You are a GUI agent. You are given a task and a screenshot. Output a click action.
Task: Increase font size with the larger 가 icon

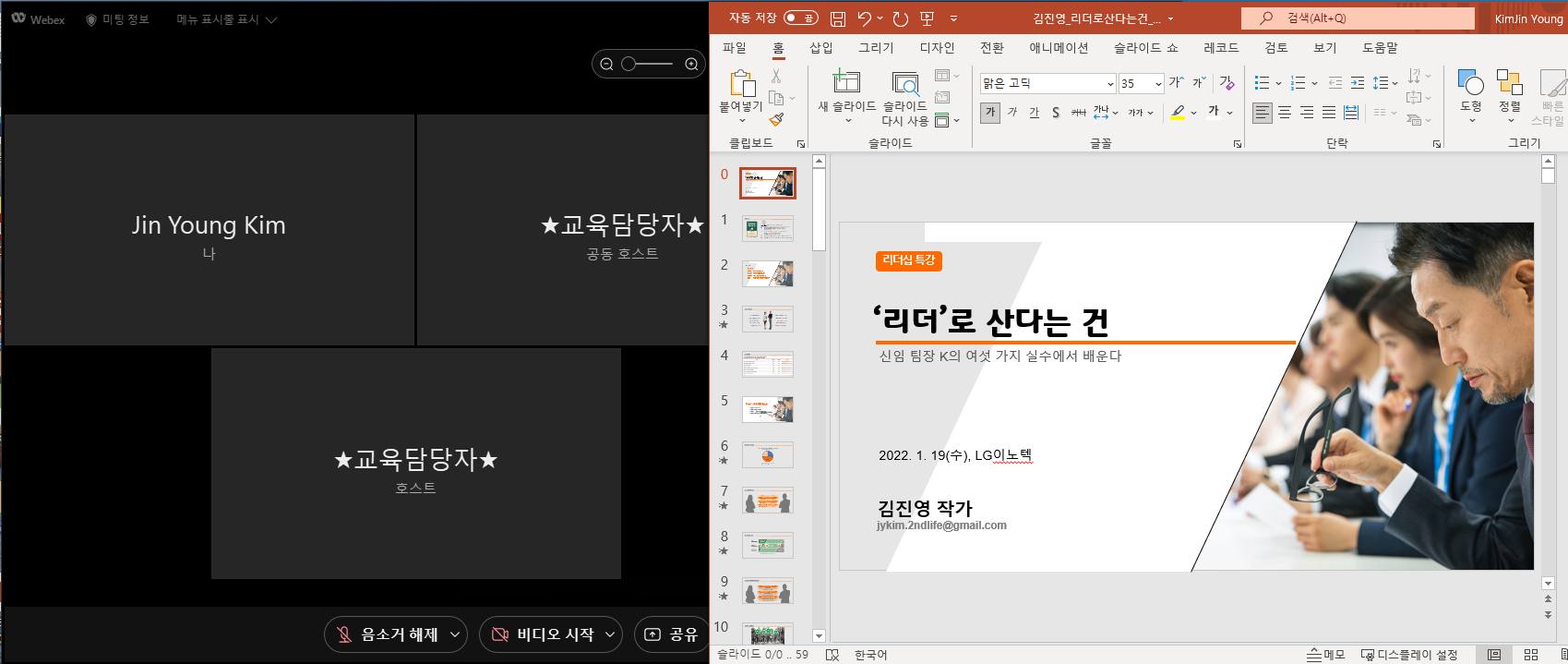tap(1176, 83)
